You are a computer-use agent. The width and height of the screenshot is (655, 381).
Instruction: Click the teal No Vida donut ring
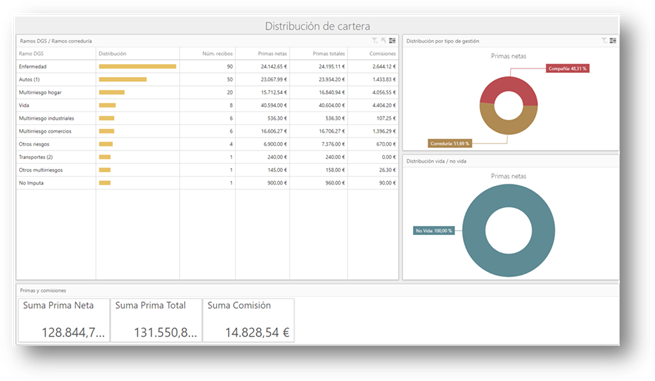tap(508, 265)
